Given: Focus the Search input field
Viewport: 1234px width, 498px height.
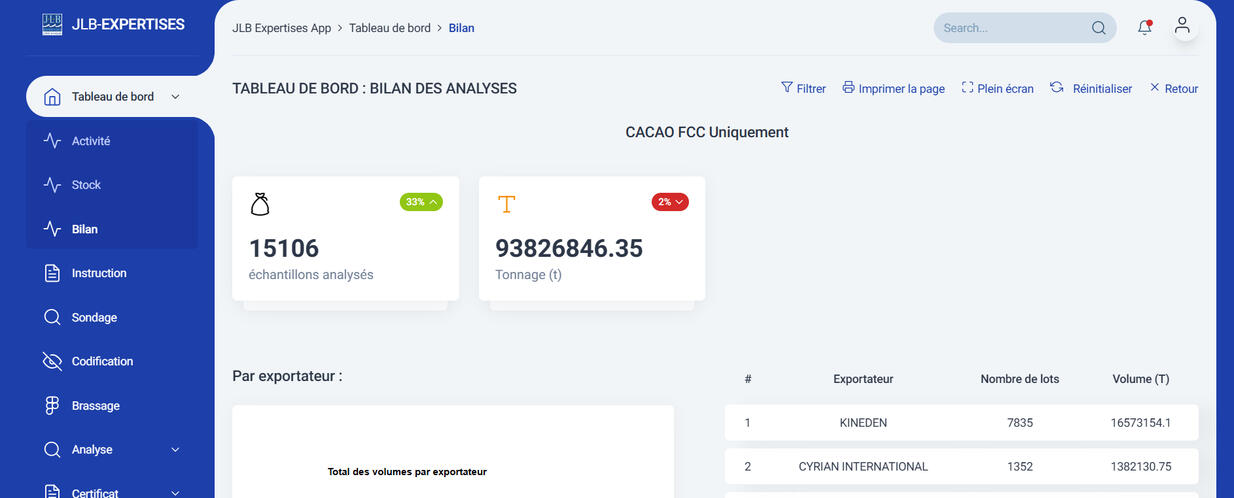Looking at the screenshot, I should [1010, 28].
